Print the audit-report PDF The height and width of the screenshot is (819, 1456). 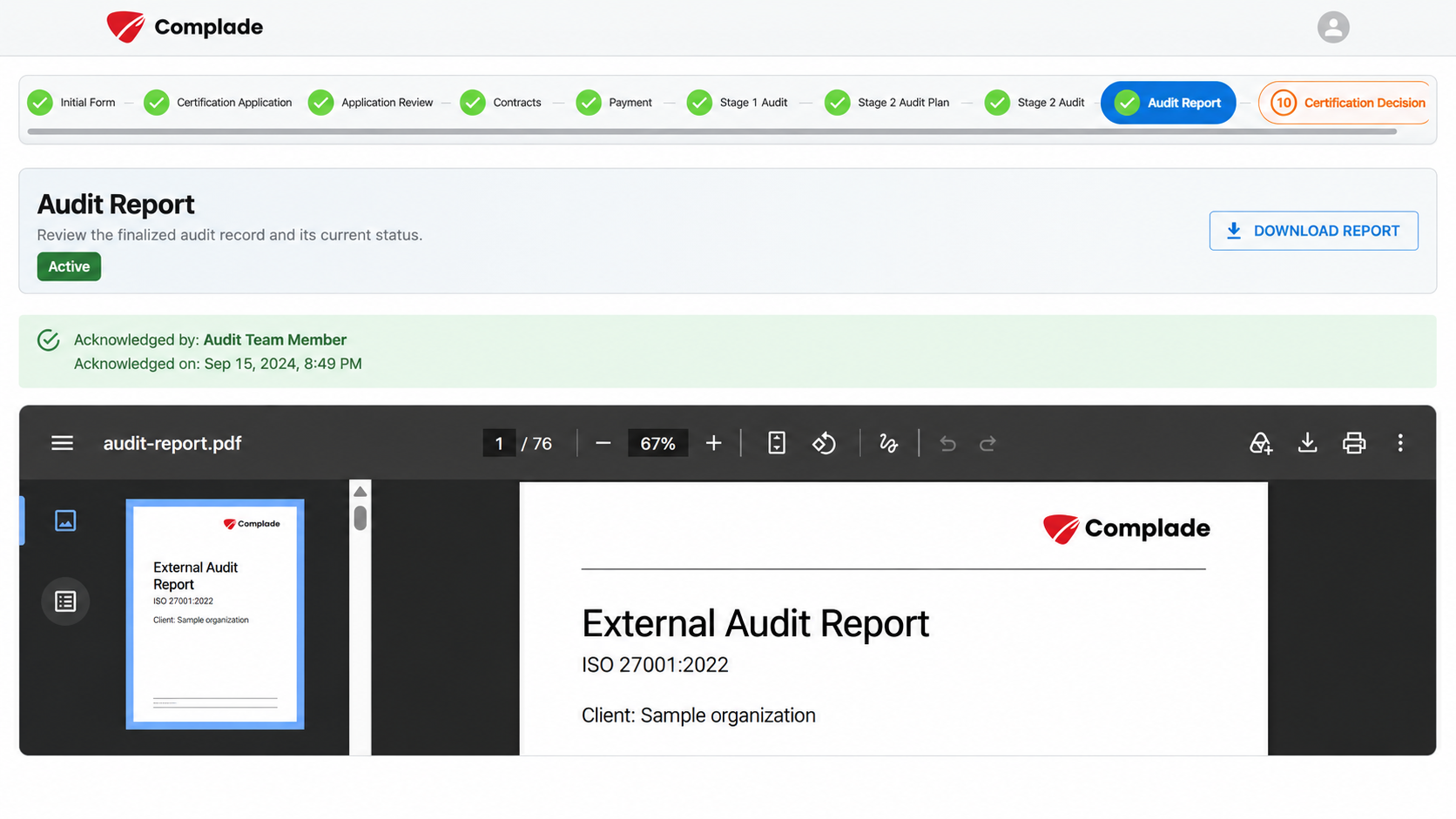(1354, 443)
